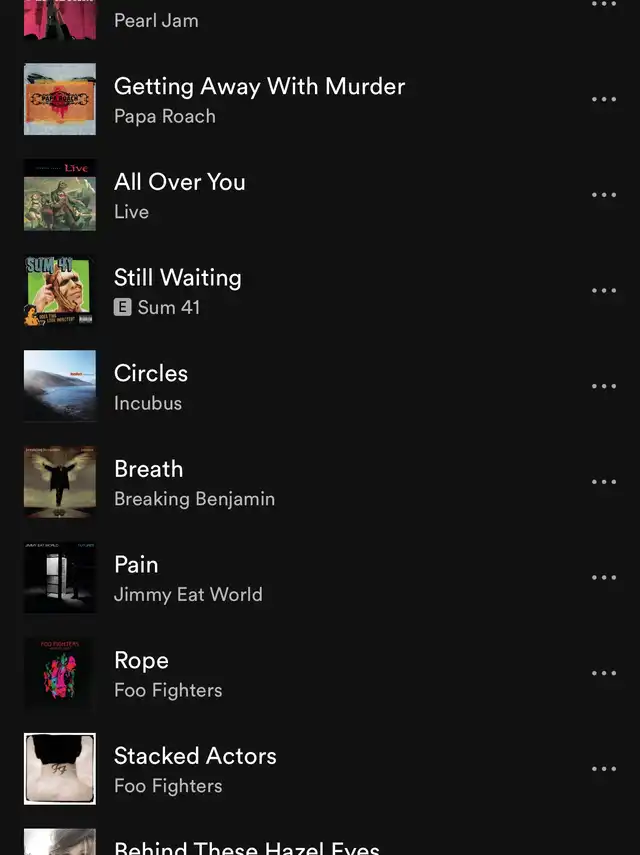Viewport: 640px width, 855px height.
Task: Open three-dot menu next to Breath
Action: point(604,482)
